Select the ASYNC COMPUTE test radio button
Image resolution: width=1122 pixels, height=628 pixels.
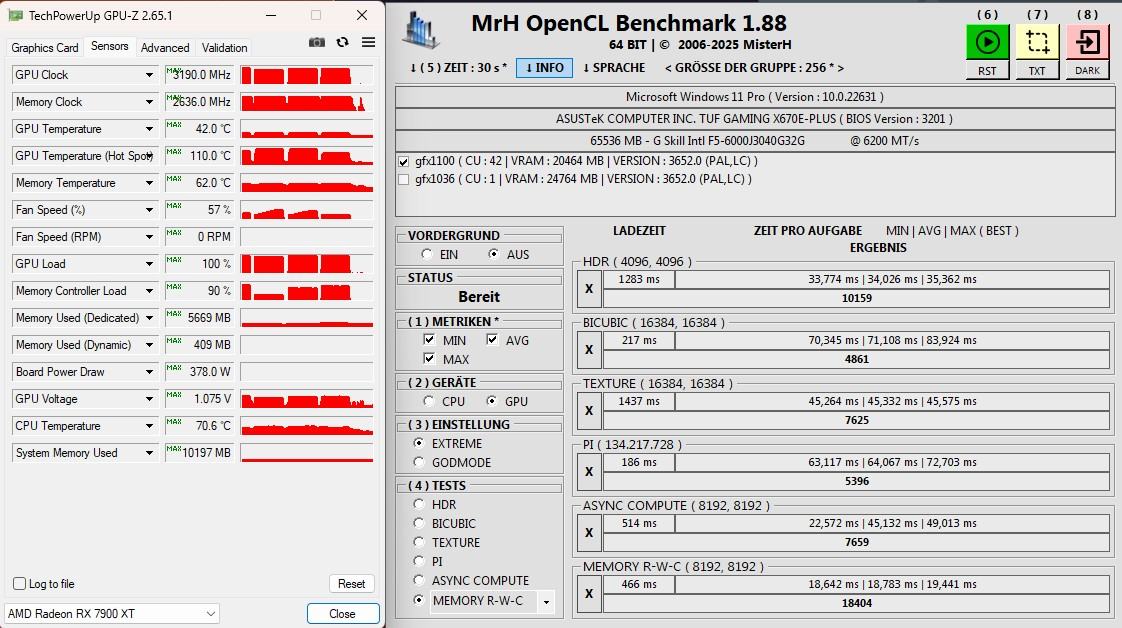(x=419, y=580)
